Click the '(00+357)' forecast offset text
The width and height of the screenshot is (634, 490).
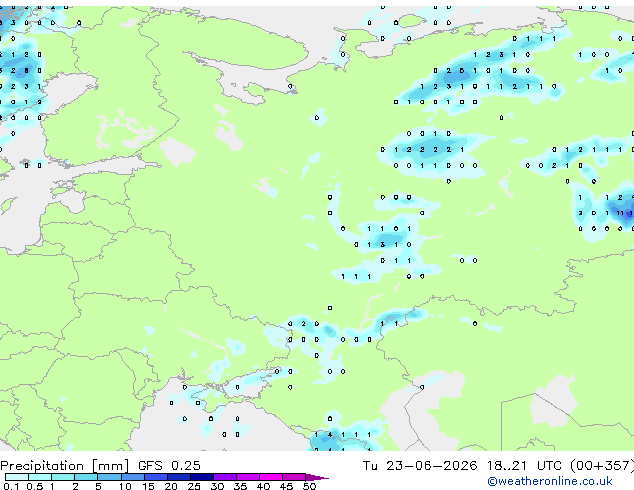click(x=602, y=466)
